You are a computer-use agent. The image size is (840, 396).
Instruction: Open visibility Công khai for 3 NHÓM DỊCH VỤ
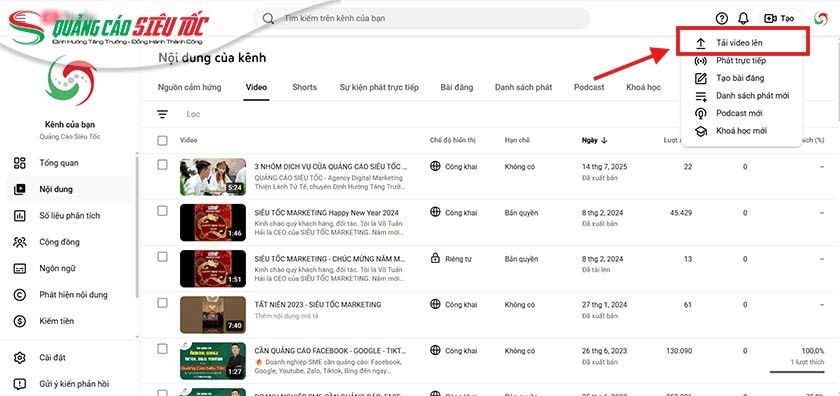coord(453,167)
